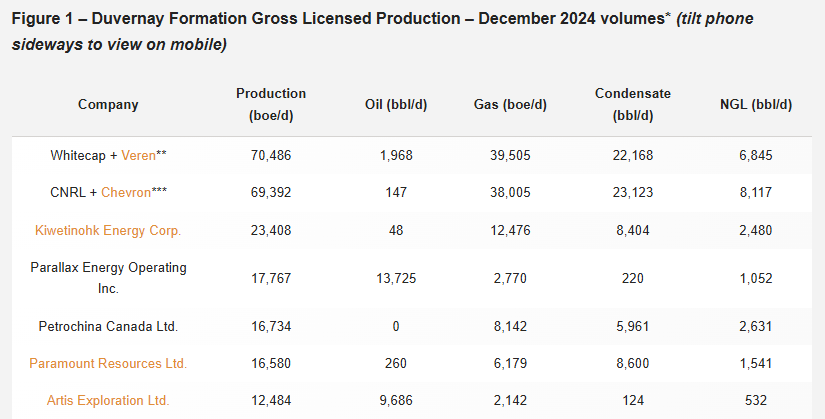This screenshot has width=825, height=419.
Task: Open the Artis Exploration Ltd. link
Action: [x=108, y=401]
